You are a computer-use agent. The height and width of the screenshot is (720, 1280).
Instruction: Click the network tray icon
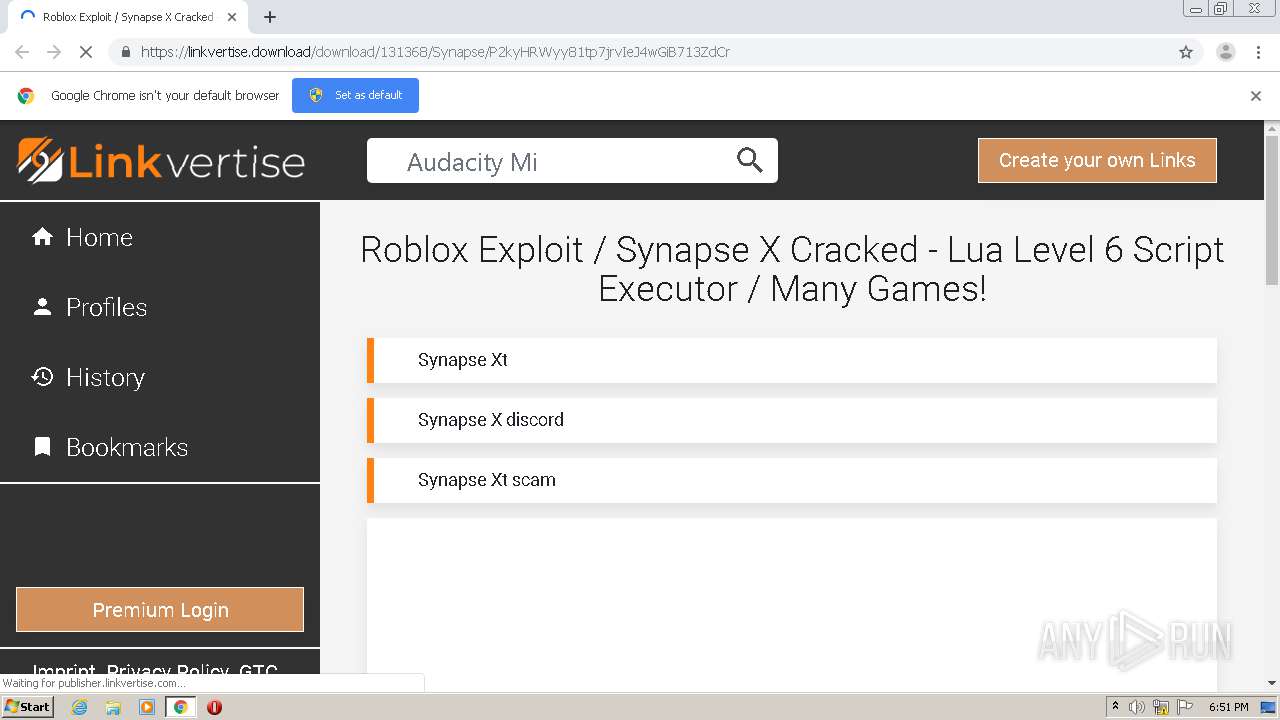(x=1161, y=707)
